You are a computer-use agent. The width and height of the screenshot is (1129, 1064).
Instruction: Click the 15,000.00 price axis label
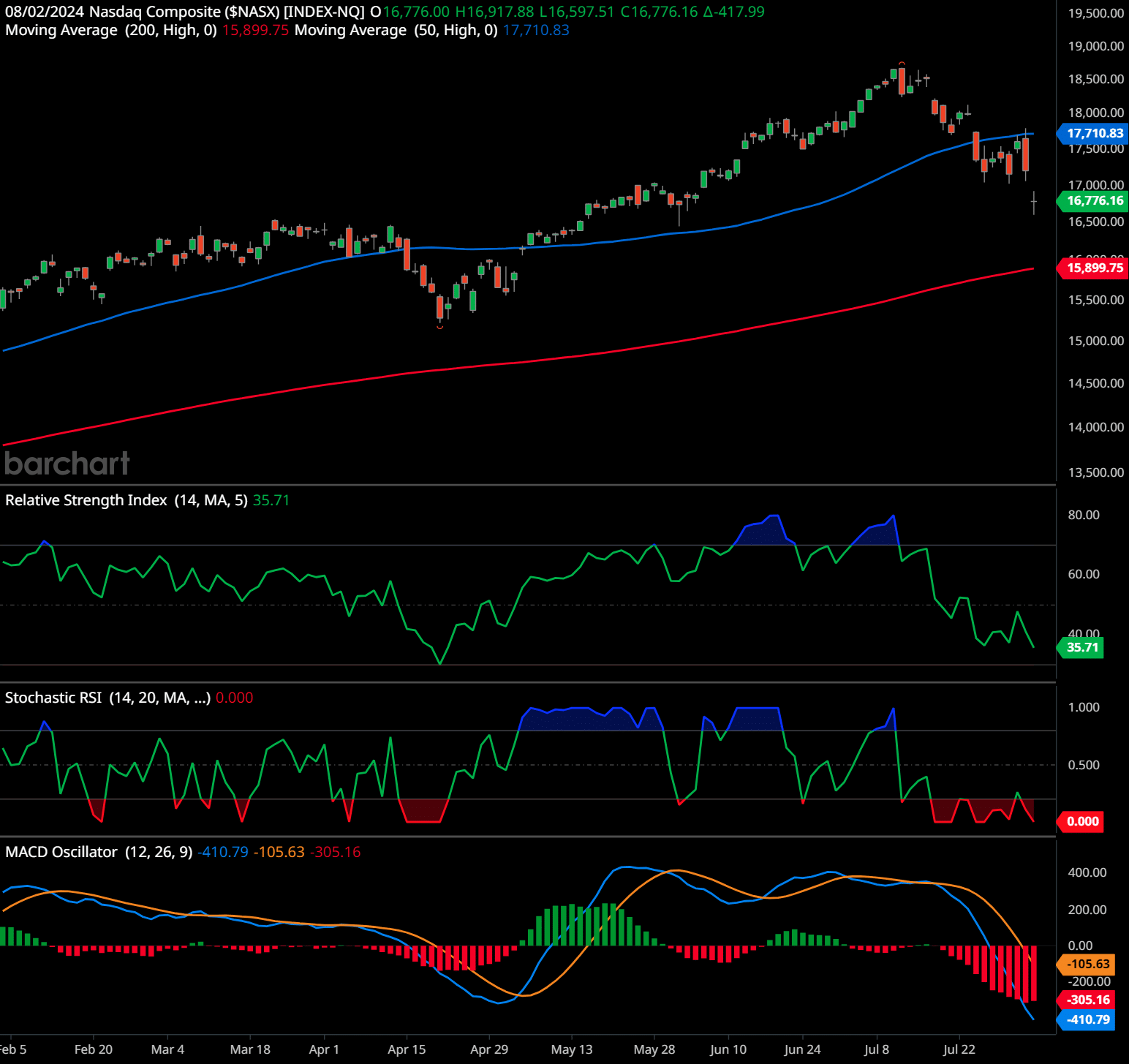(1095, 341)
